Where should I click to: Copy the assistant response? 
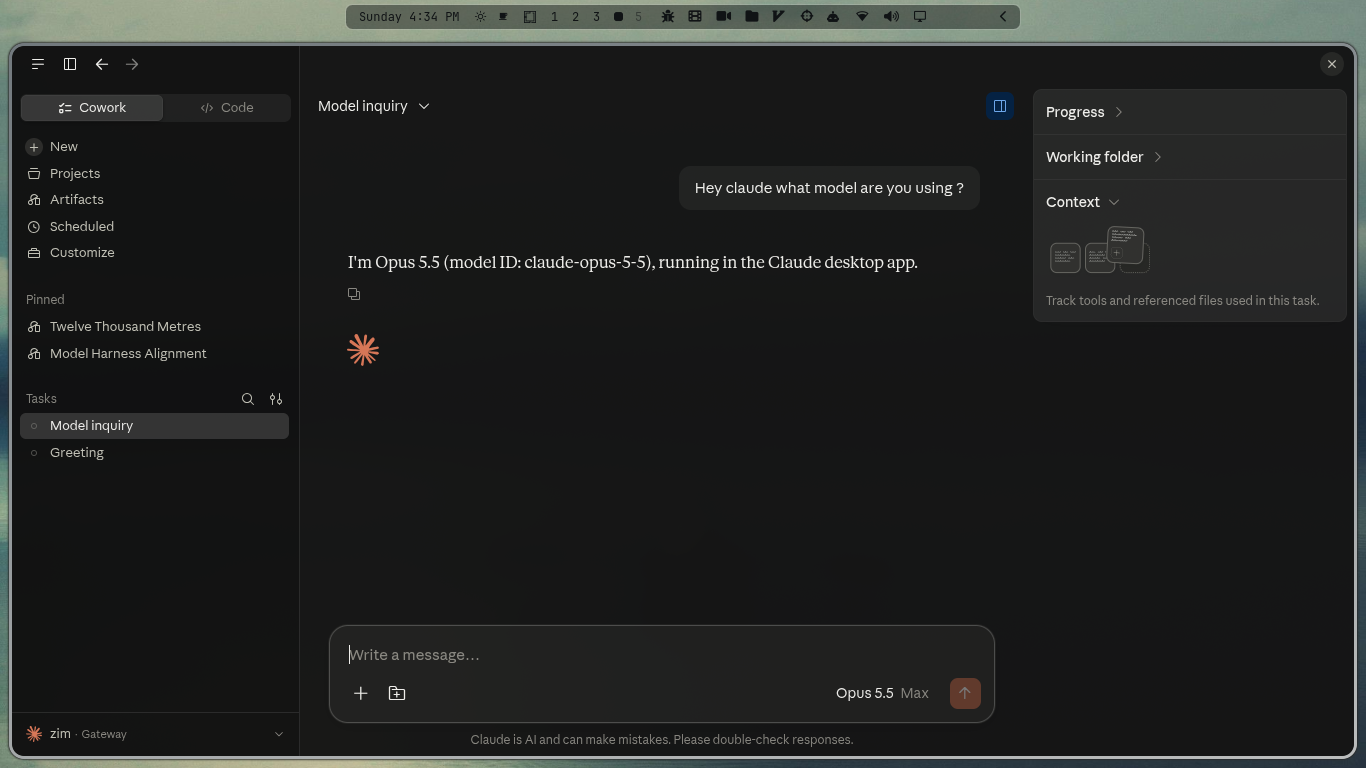(x=354, y=294)
